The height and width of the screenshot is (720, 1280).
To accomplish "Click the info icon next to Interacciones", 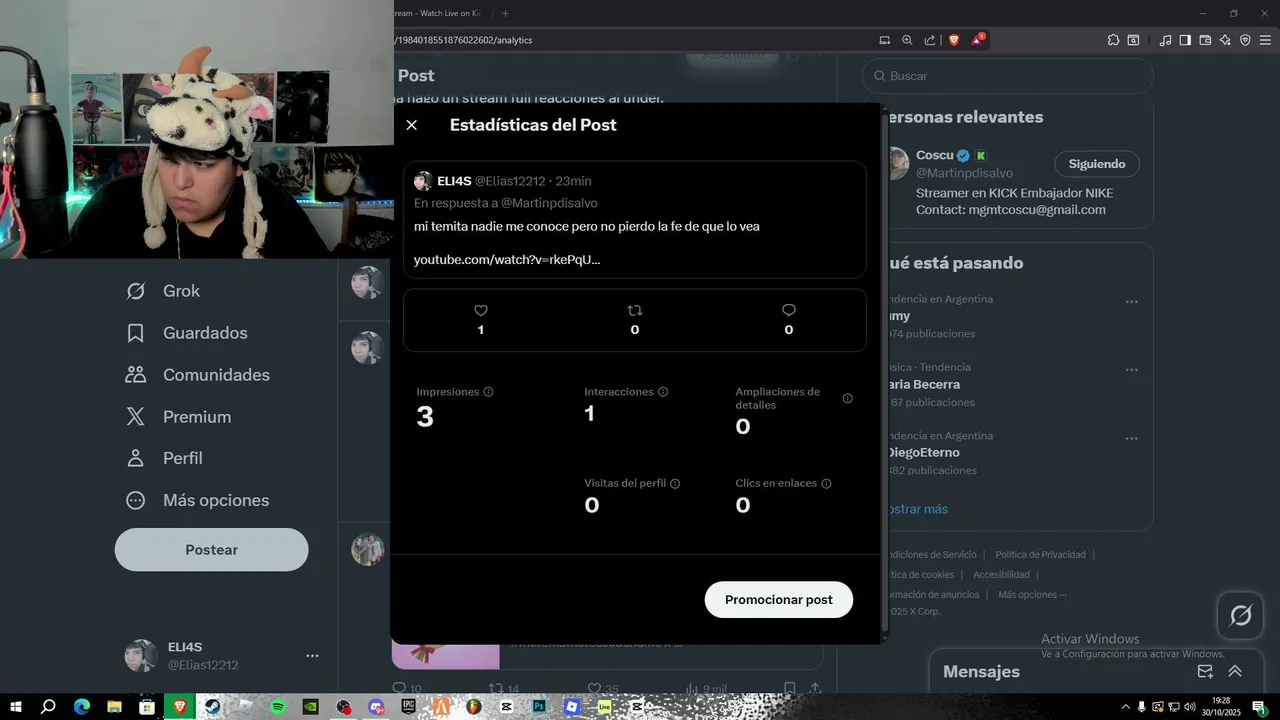I will pyautogui.click(x=663, y=392).
